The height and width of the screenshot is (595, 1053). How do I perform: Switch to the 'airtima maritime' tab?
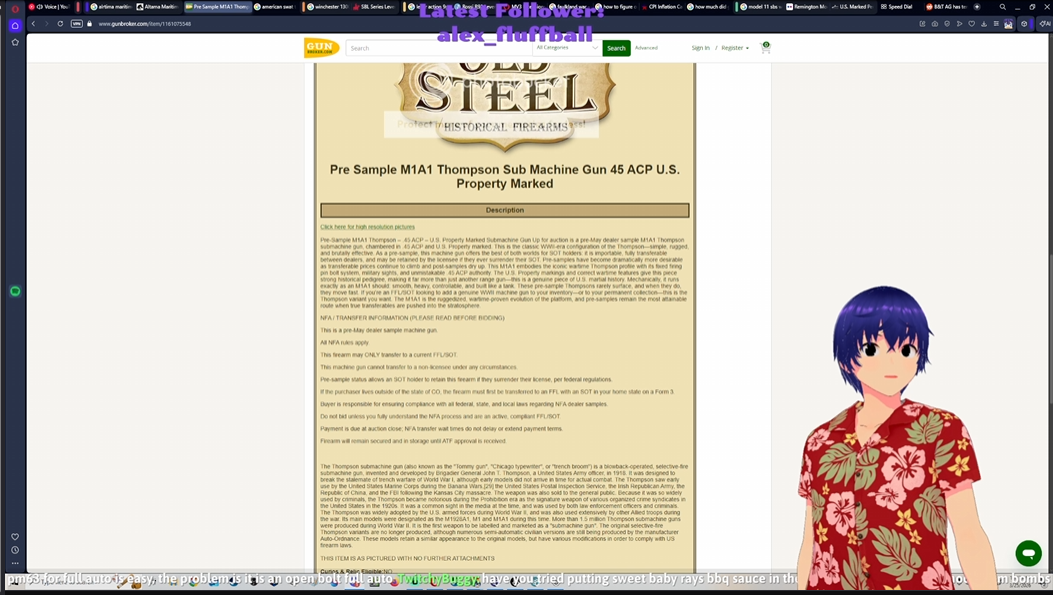pos(111,7)
